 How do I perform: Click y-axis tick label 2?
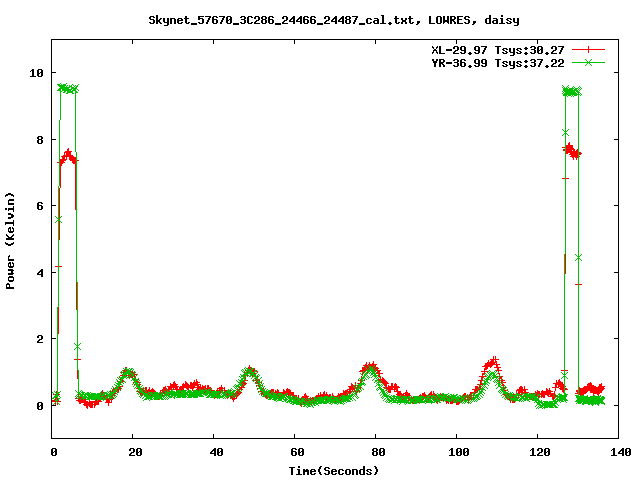pyautogui.click(x=40, y=339)
